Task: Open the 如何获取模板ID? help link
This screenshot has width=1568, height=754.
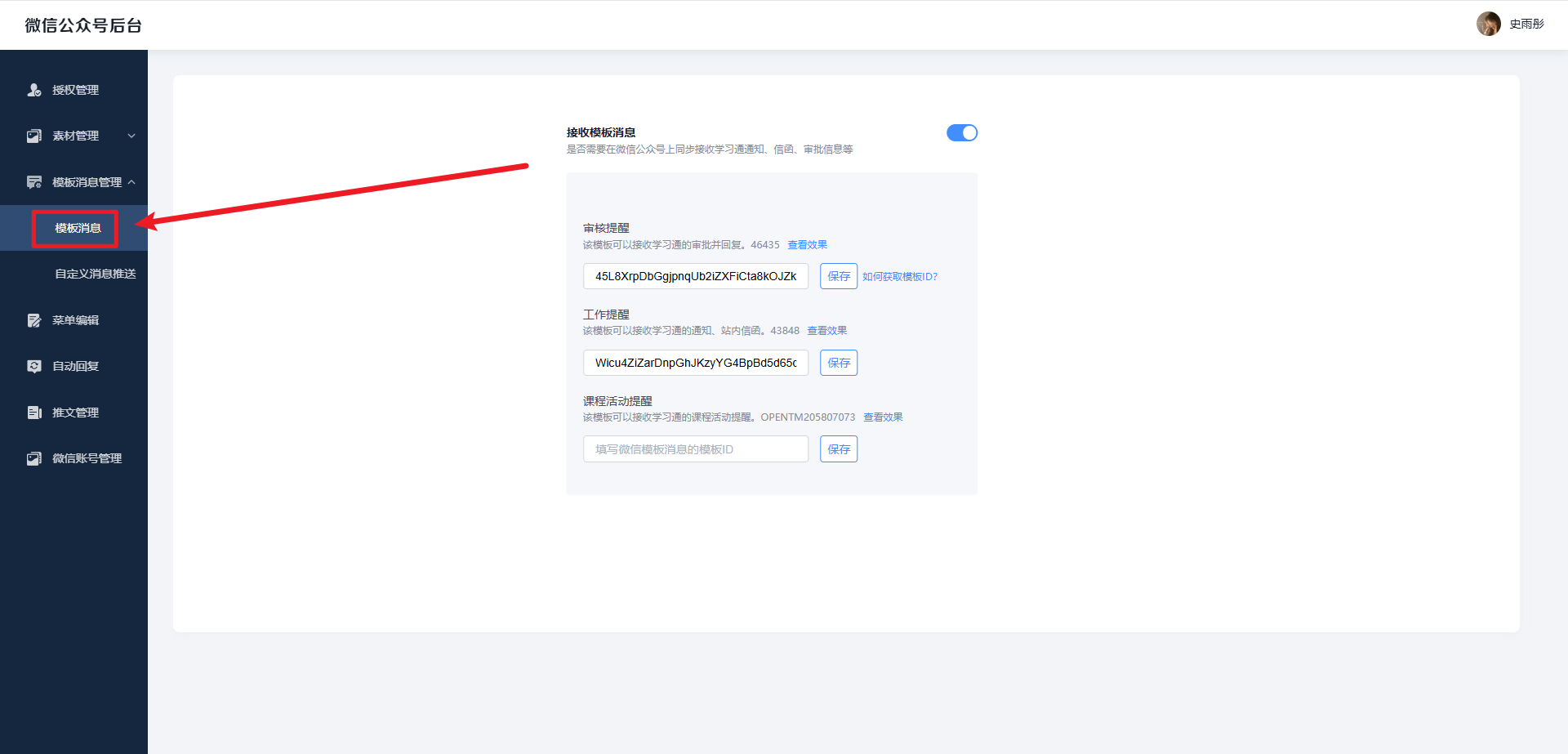Action: 899,277
